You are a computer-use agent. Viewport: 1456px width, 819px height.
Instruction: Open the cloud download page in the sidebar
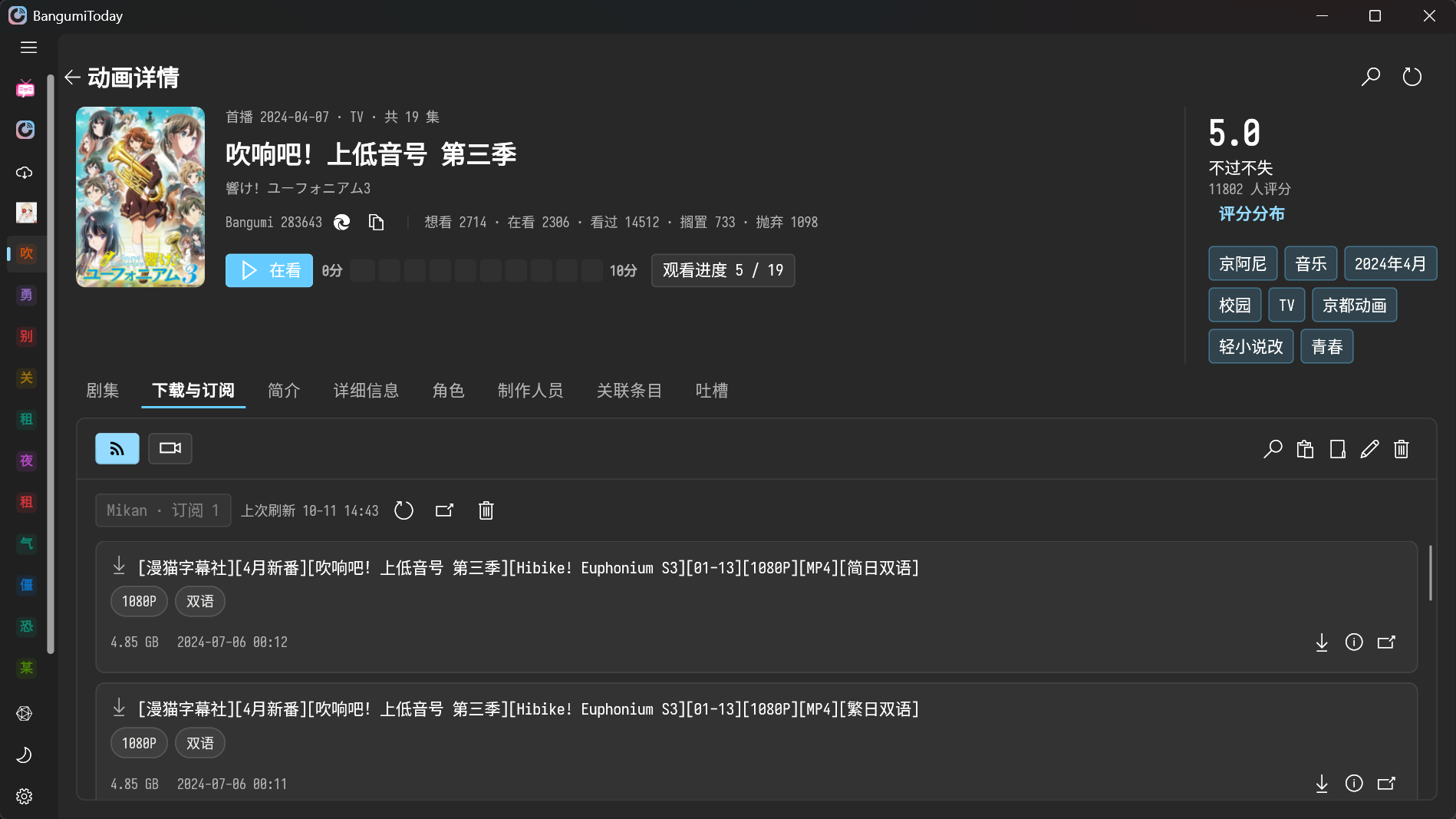pyautogui.click(x=25, y=172)
